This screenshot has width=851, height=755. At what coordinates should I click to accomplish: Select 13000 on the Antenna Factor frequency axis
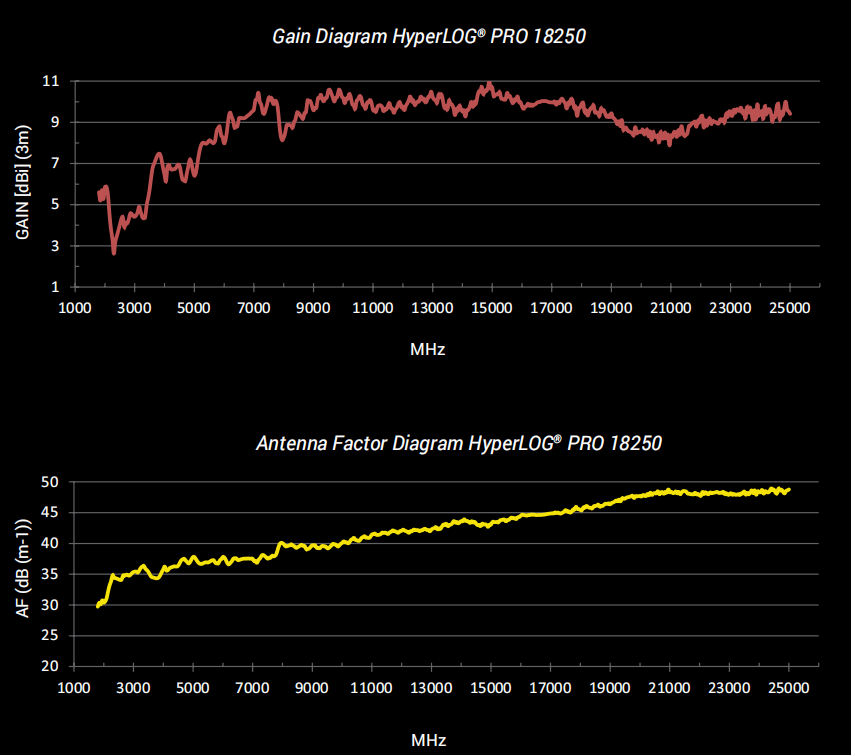click(431, 688)
